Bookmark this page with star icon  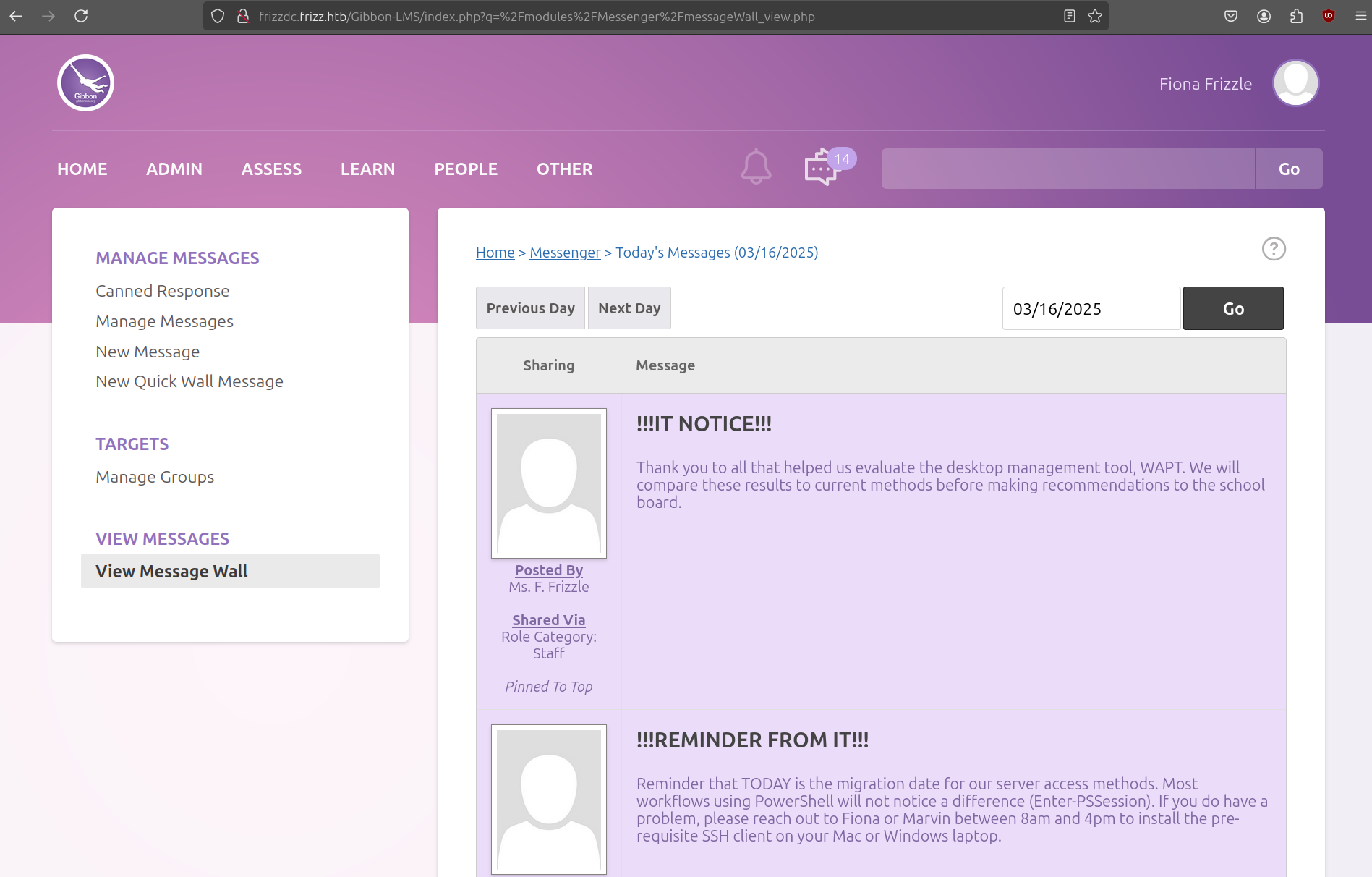[x=1095, y=16]
